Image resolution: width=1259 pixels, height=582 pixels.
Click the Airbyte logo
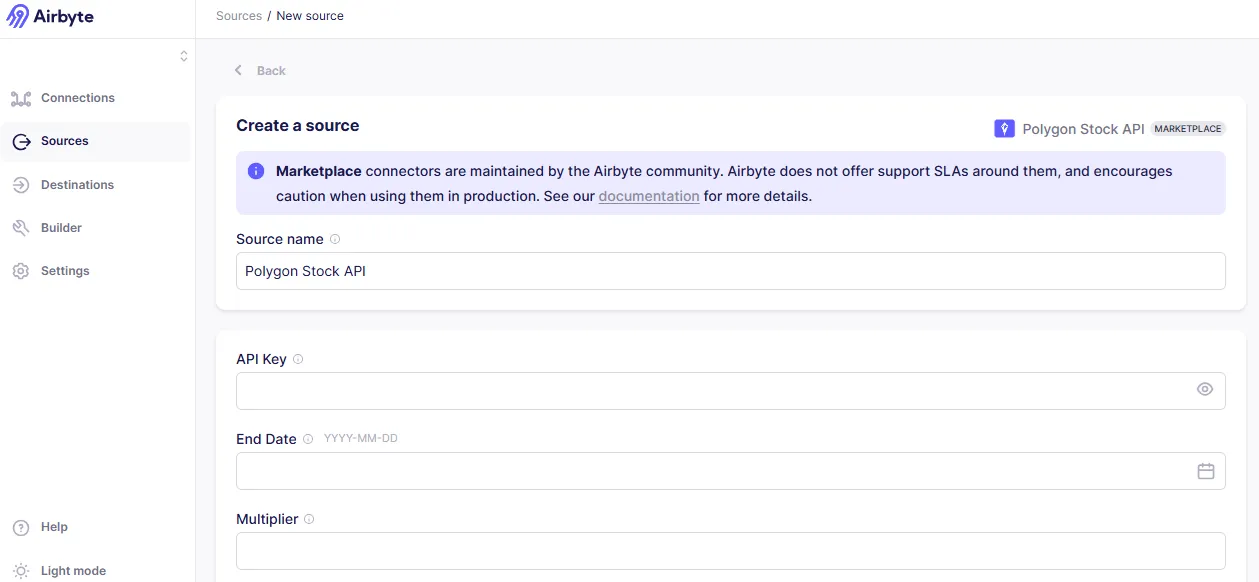(x=50, y=16)
